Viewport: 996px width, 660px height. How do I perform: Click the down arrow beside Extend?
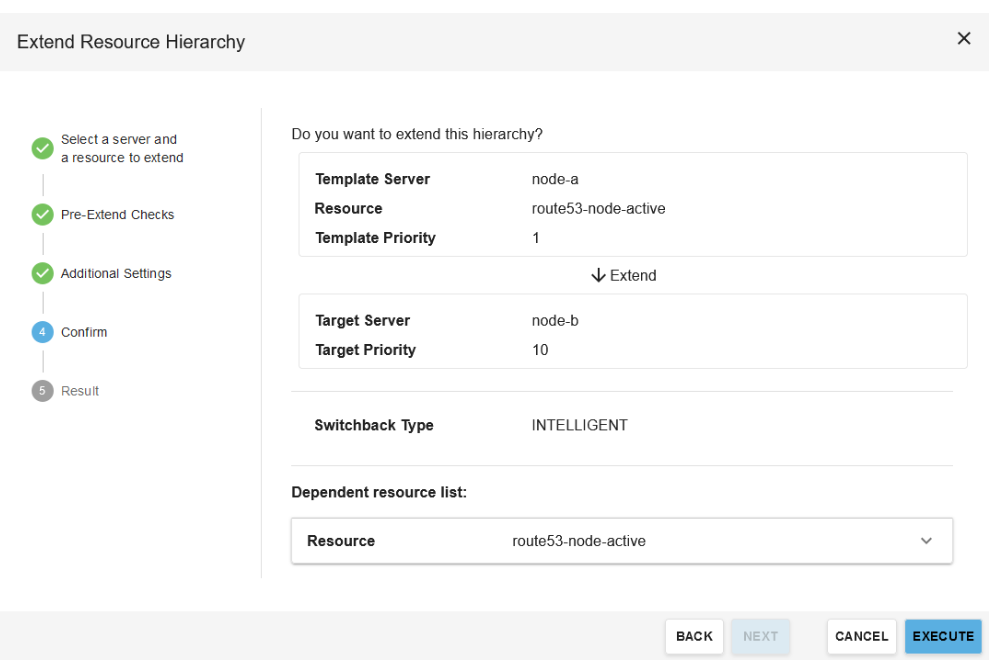tap(599, 275)
